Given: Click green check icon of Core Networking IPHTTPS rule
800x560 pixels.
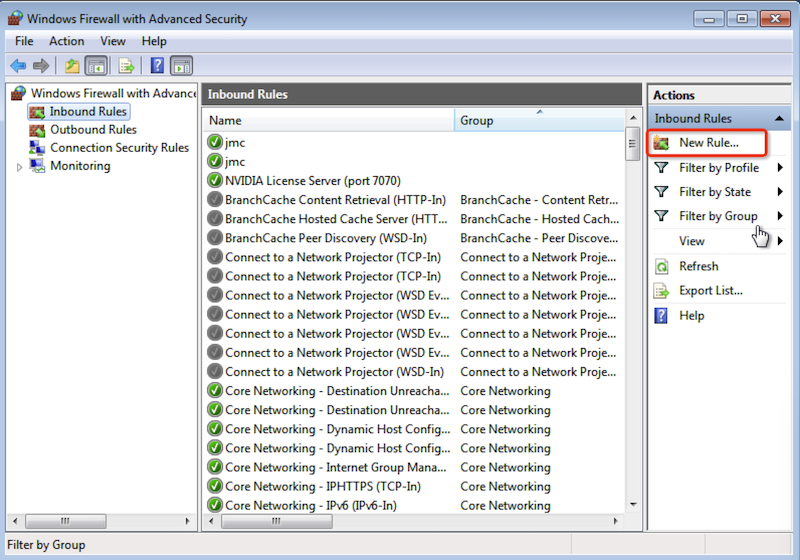Looking at the screenshot, I should pos(215,486).
